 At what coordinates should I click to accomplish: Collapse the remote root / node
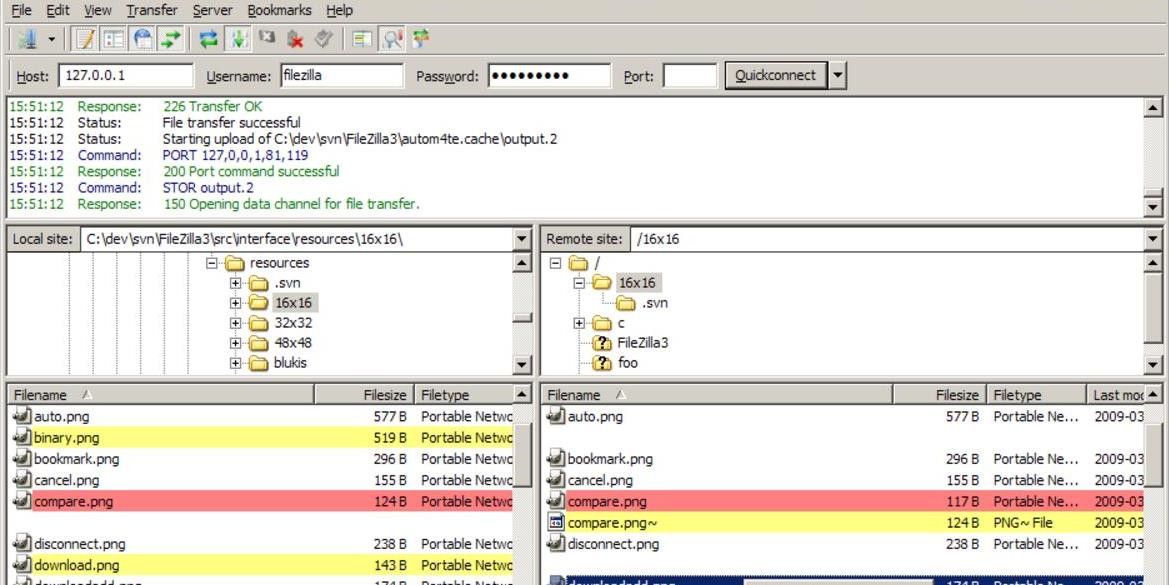(x=555, y=263)
